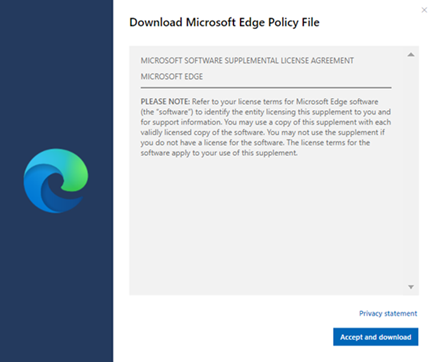Viewport: 435px width, 362px height.
Task: Click the line beginning '(the "software") to identify'
Action: click(265, 112)
